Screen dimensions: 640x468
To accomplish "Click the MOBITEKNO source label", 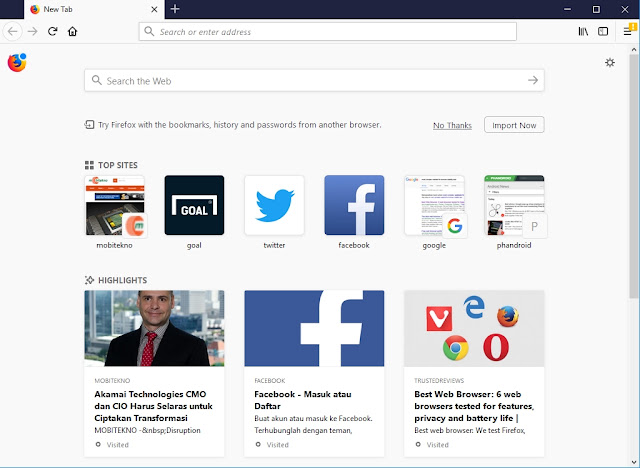I will pyautogui.click(x=112, y=381).
